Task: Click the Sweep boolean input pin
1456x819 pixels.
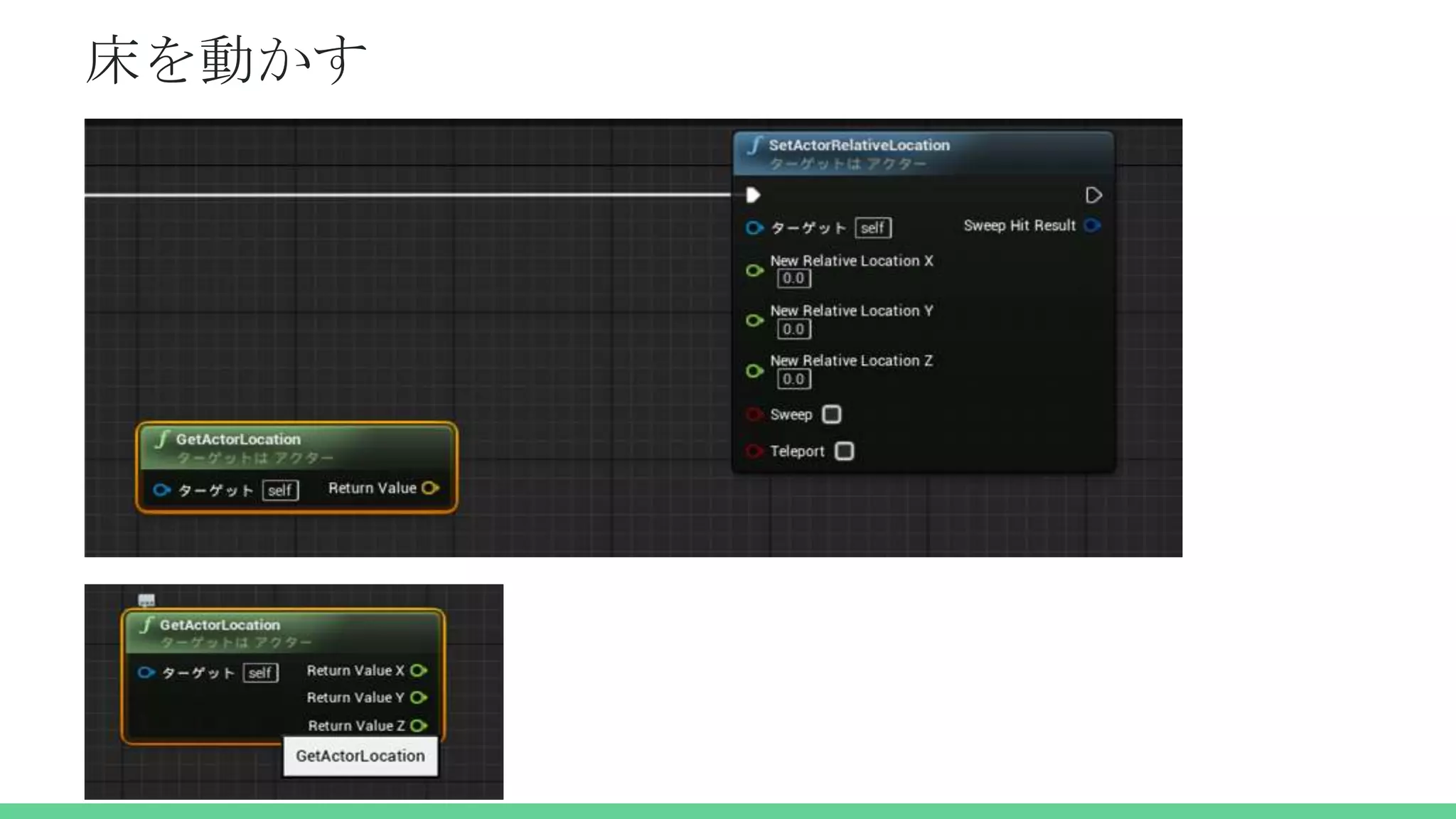Action: [754, 414]
